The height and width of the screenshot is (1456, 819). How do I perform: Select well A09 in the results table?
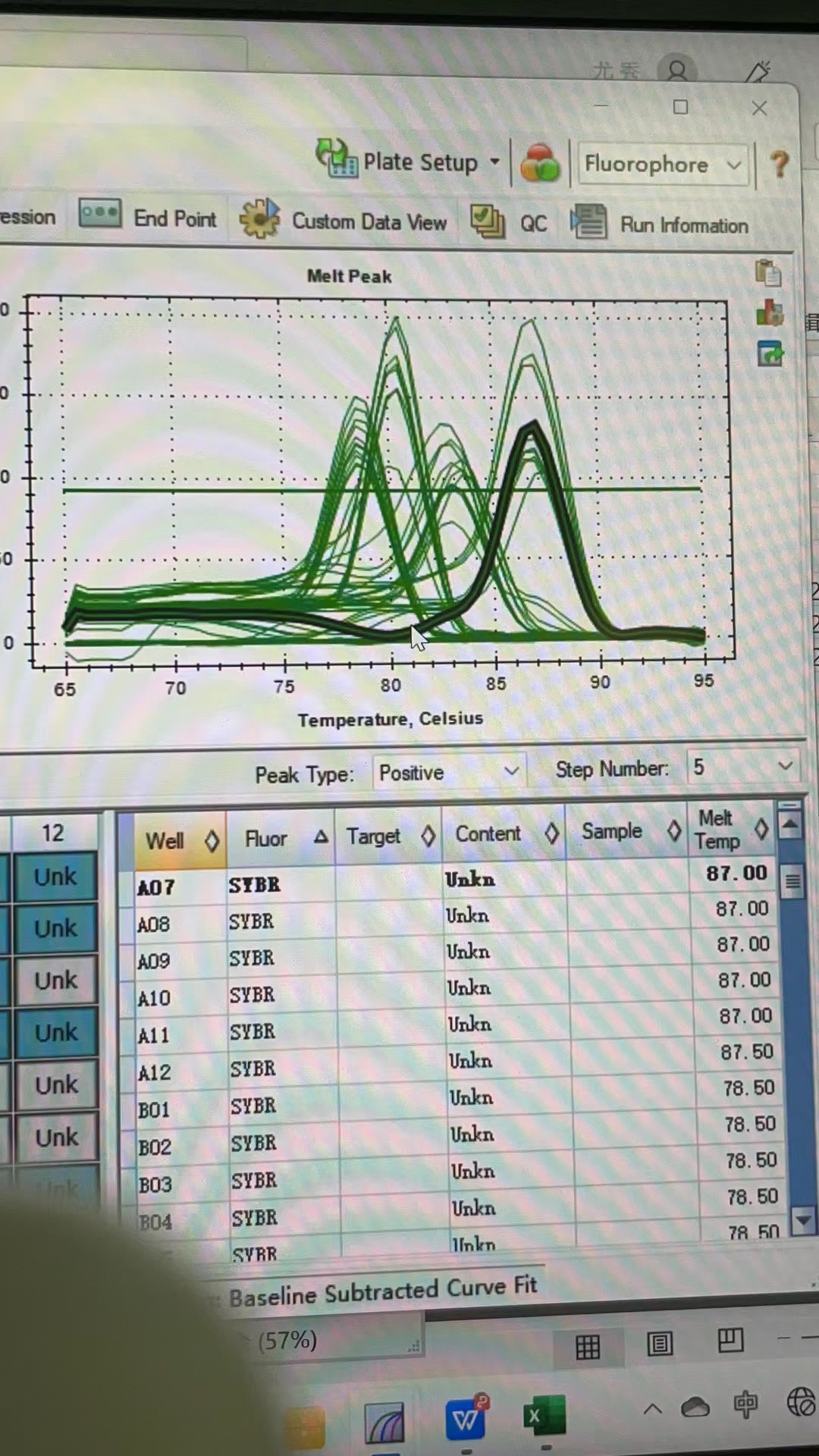point(154,962)
